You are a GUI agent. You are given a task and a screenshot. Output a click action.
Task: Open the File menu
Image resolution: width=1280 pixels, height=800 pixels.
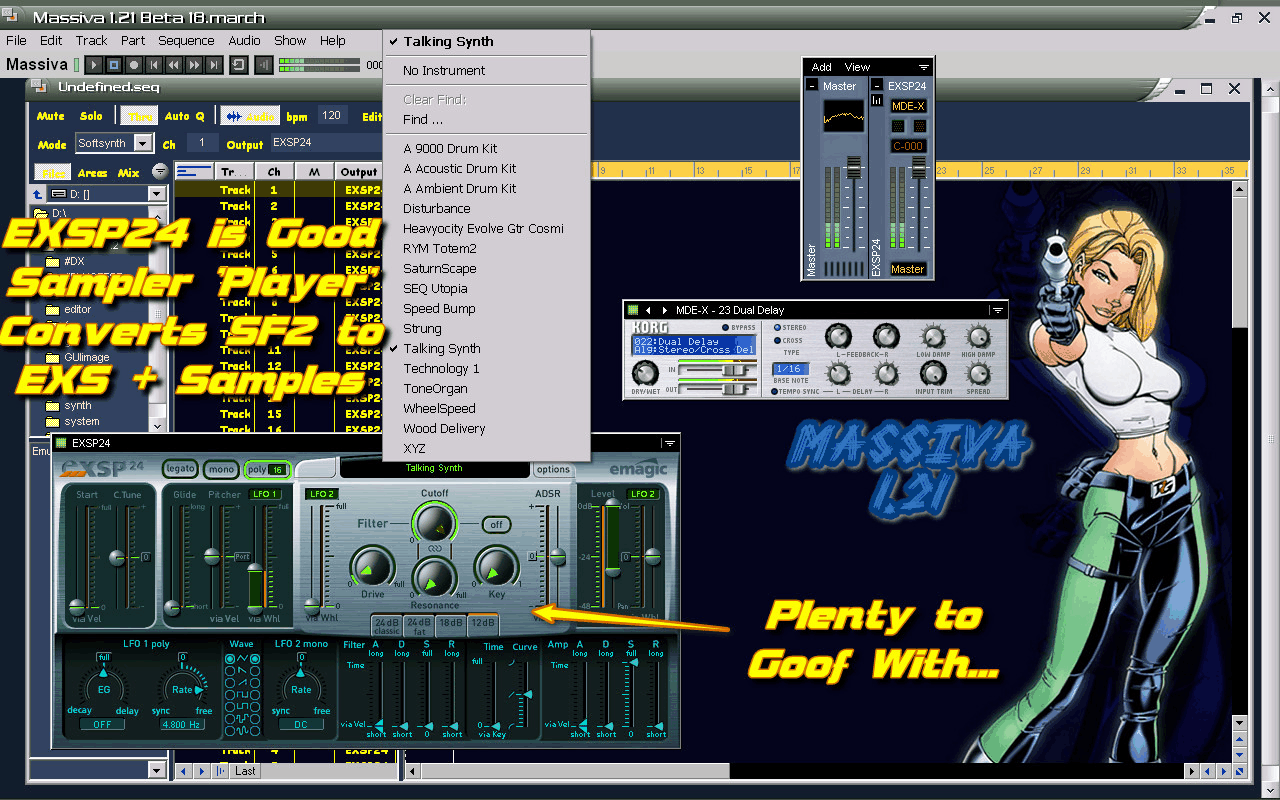(x=16, y=41)
